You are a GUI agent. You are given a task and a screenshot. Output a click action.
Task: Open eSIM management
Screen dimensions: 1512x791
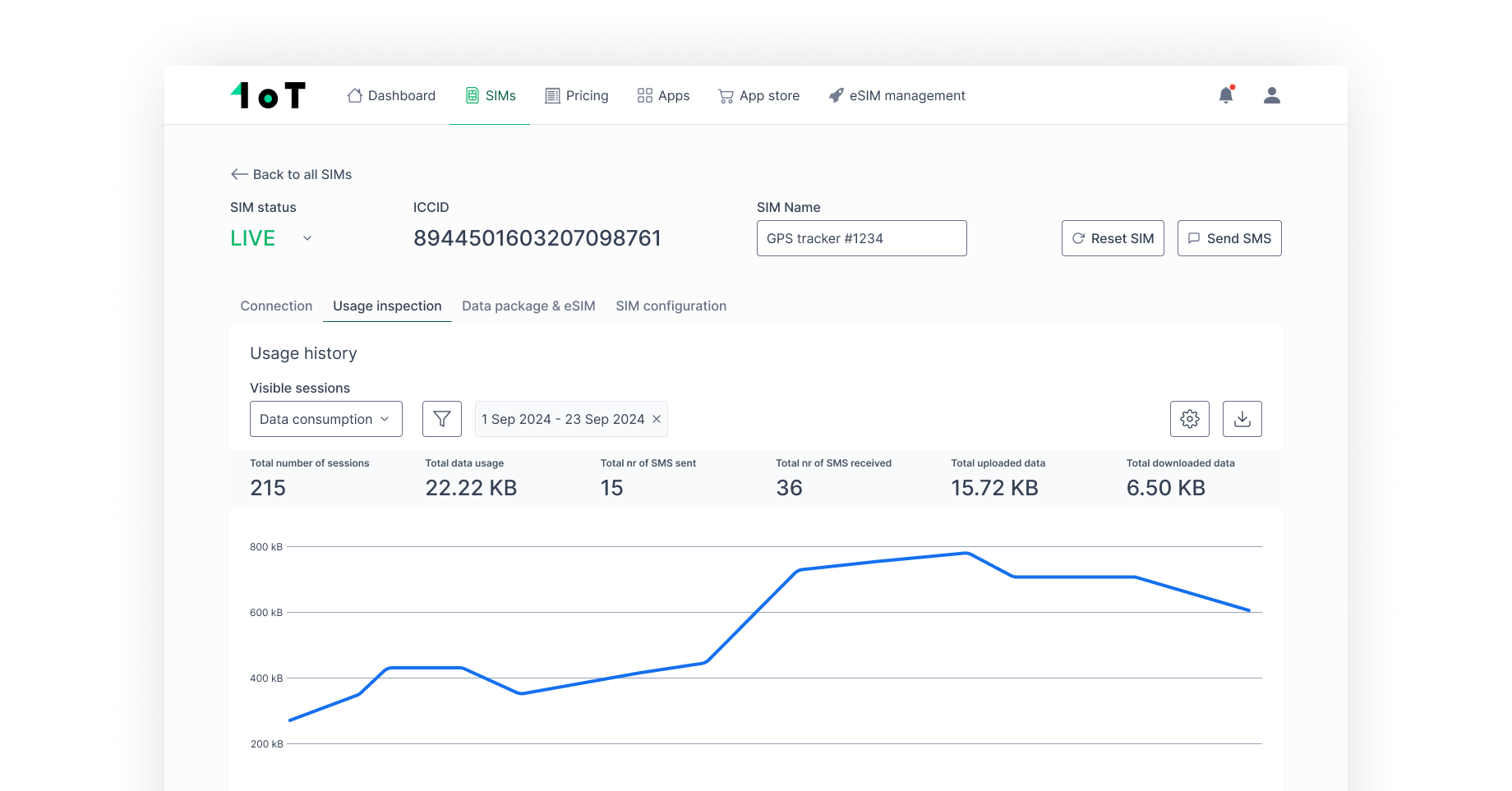tap(897, 95)
